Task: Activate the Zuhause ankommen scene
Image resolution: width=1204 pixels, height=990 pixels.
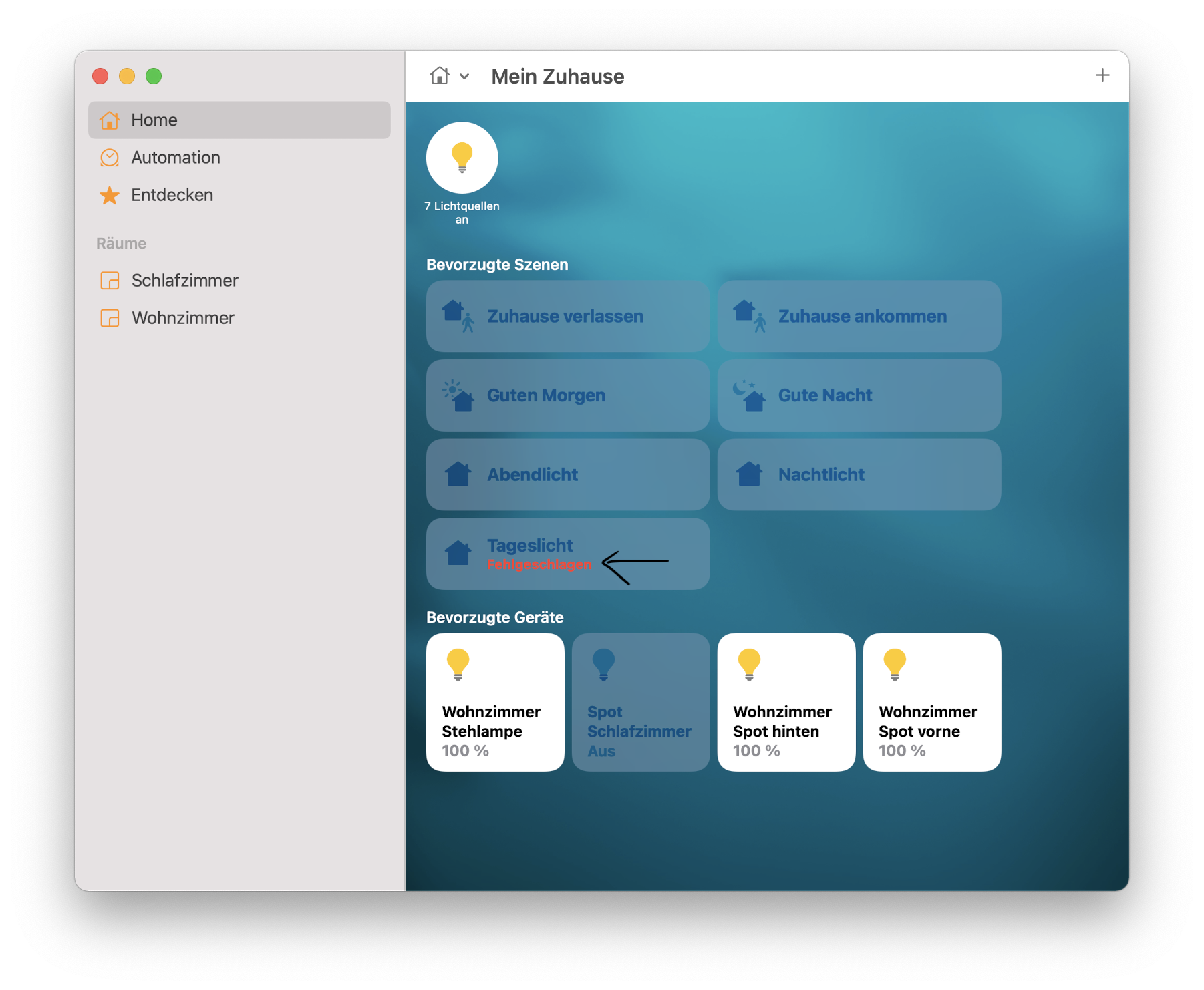Action: pos(859,316)
